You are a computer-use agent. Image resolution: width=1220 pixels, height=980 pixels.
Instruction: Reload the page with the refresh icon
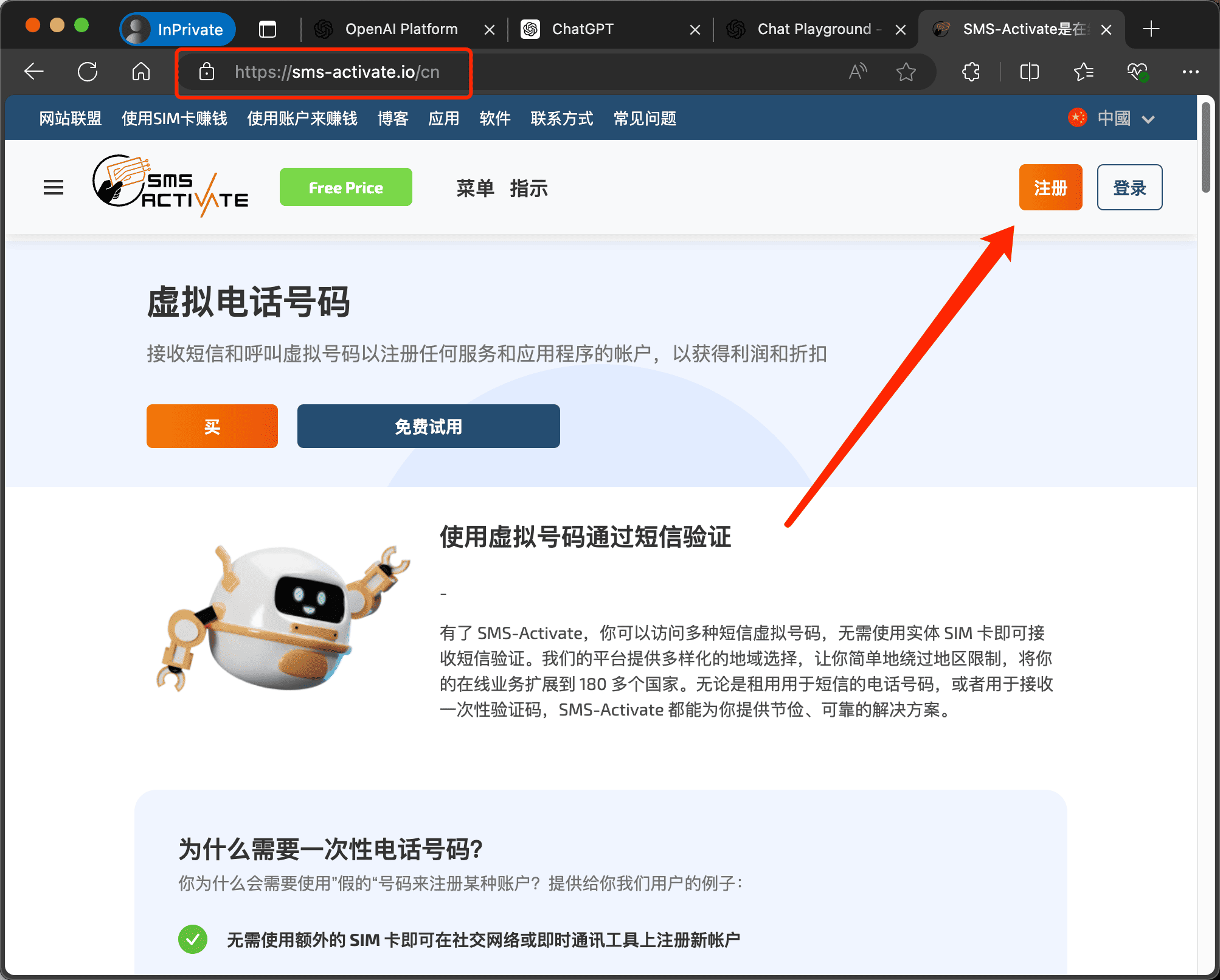tap(88, 72)
